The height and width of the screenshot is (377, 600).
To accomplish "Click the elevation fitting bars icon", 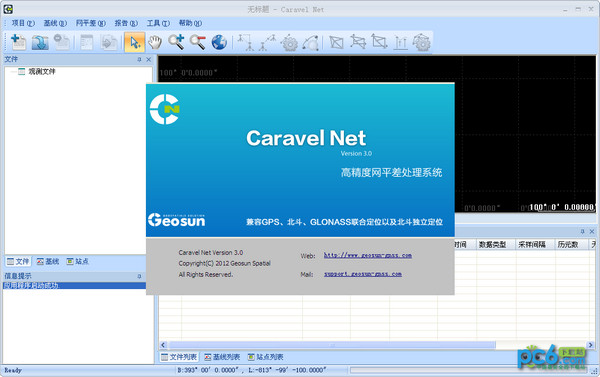I will (x=401, y=42).
